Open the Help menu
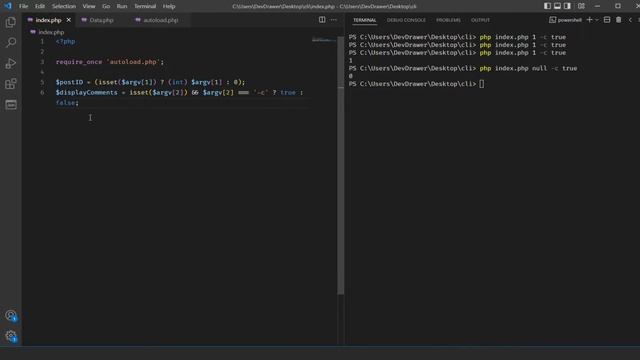640x360 pixels. click(169, 6)
